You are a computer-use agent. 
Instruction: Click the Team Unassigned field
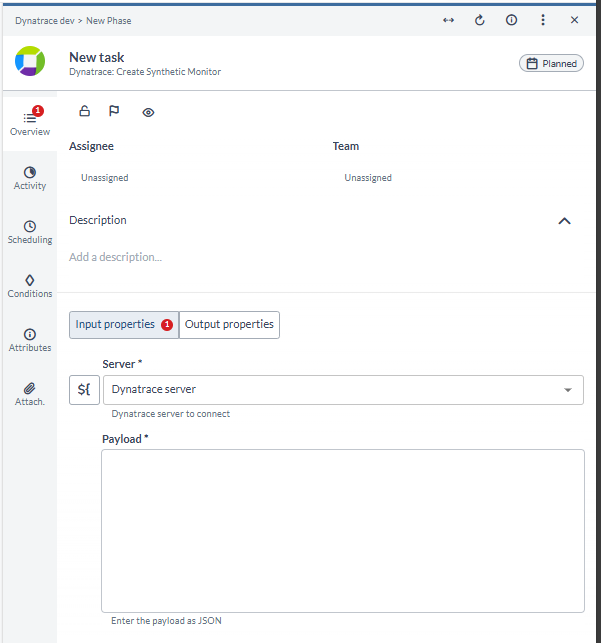(x=368, y=178)
